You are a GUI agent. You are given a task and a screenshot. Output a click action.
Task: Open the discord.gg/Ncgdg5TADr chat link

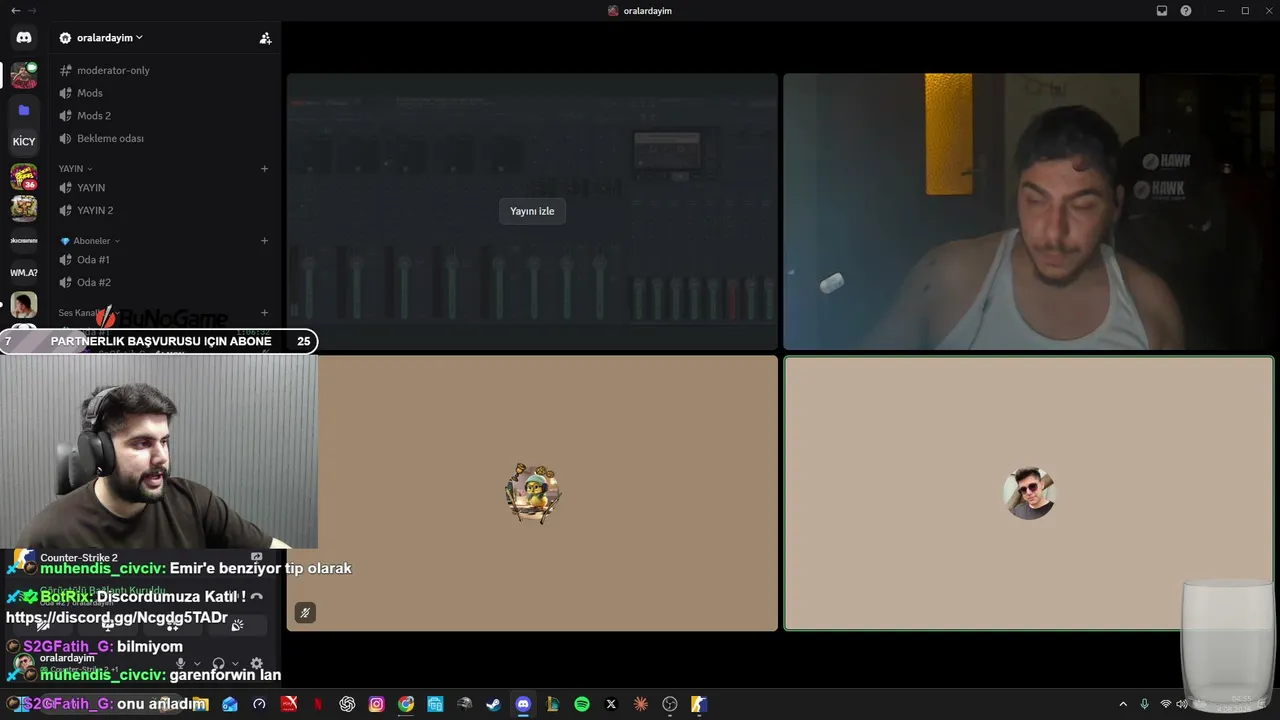click(x=117, y=618)
